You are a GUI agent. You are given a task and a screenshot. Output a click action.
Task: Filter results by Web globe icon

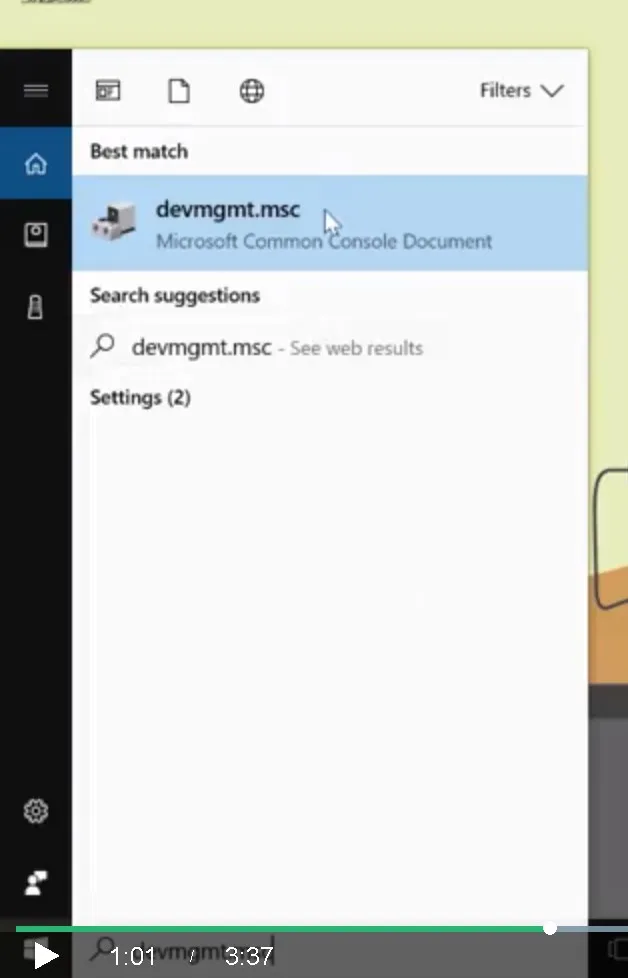(252, 91)
